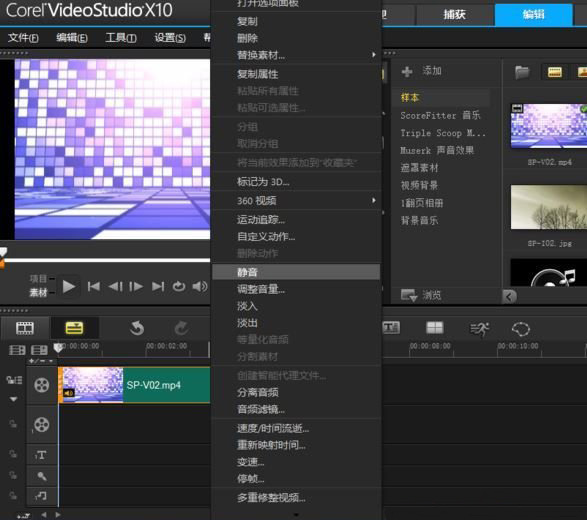
Task: Redo the last action
Action: (x=182, y=328)
